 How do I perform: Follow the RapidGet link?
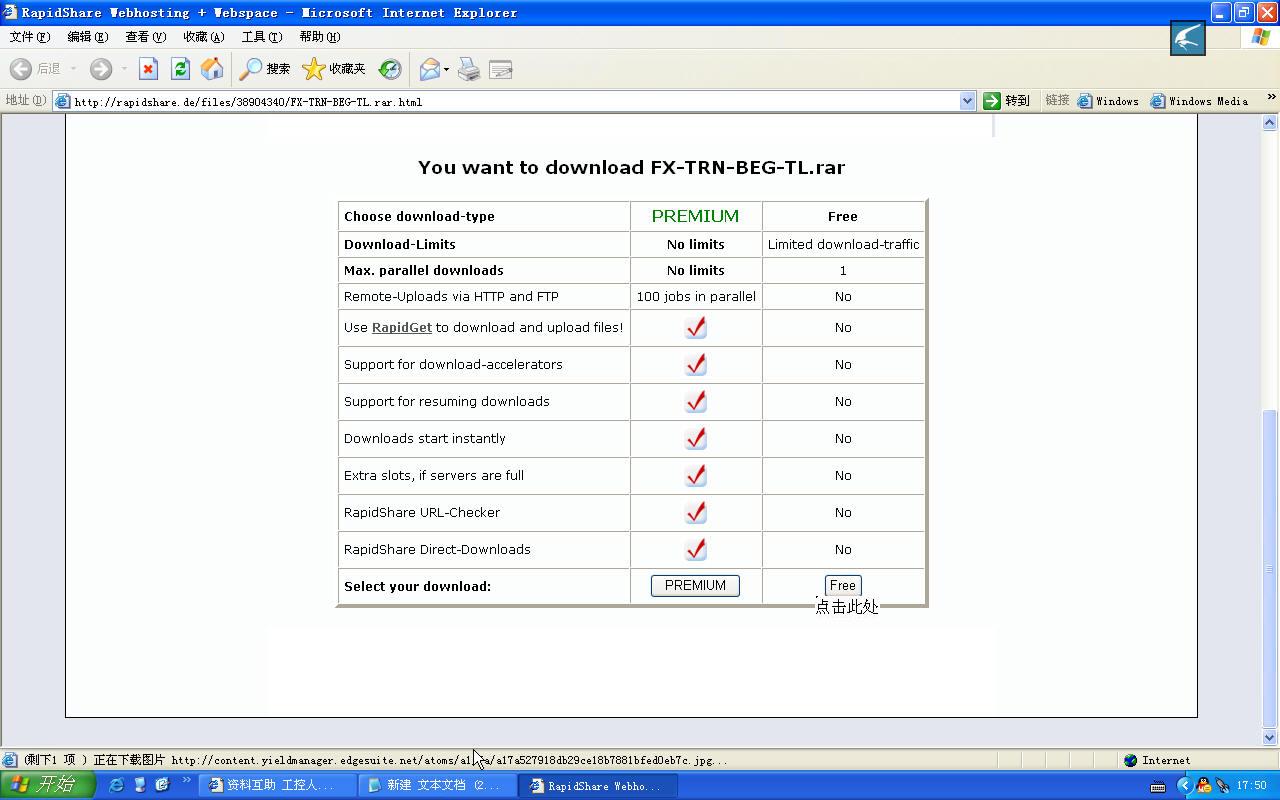point(401,328)
